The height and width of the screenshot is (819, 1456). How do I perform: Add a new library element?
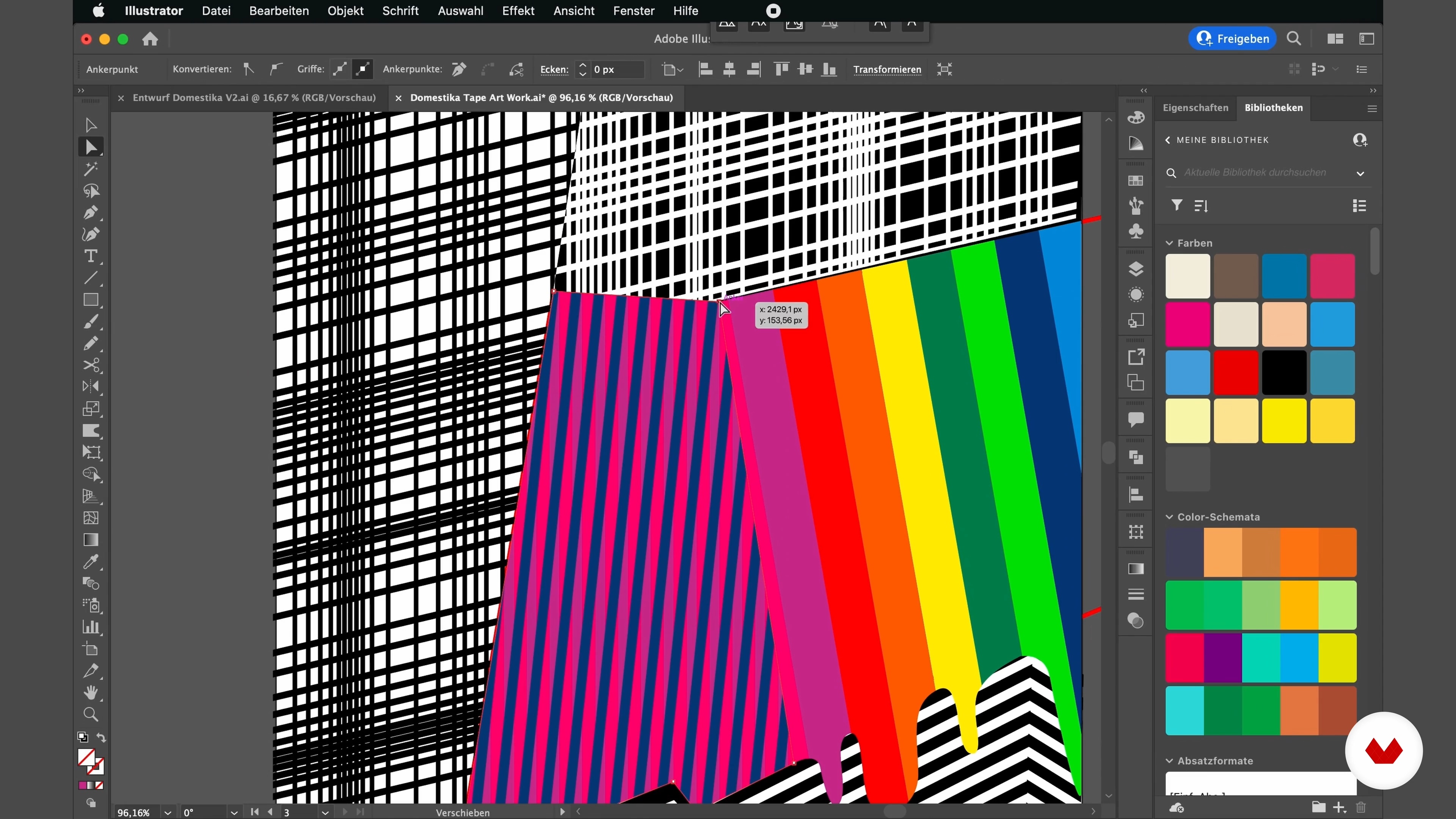(1339, 807)
